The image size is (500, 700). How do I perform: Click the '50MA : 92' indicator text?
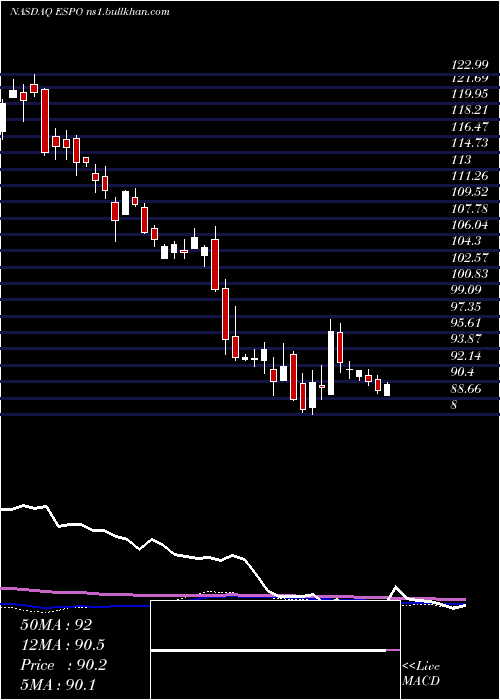[x=56, y=625]
